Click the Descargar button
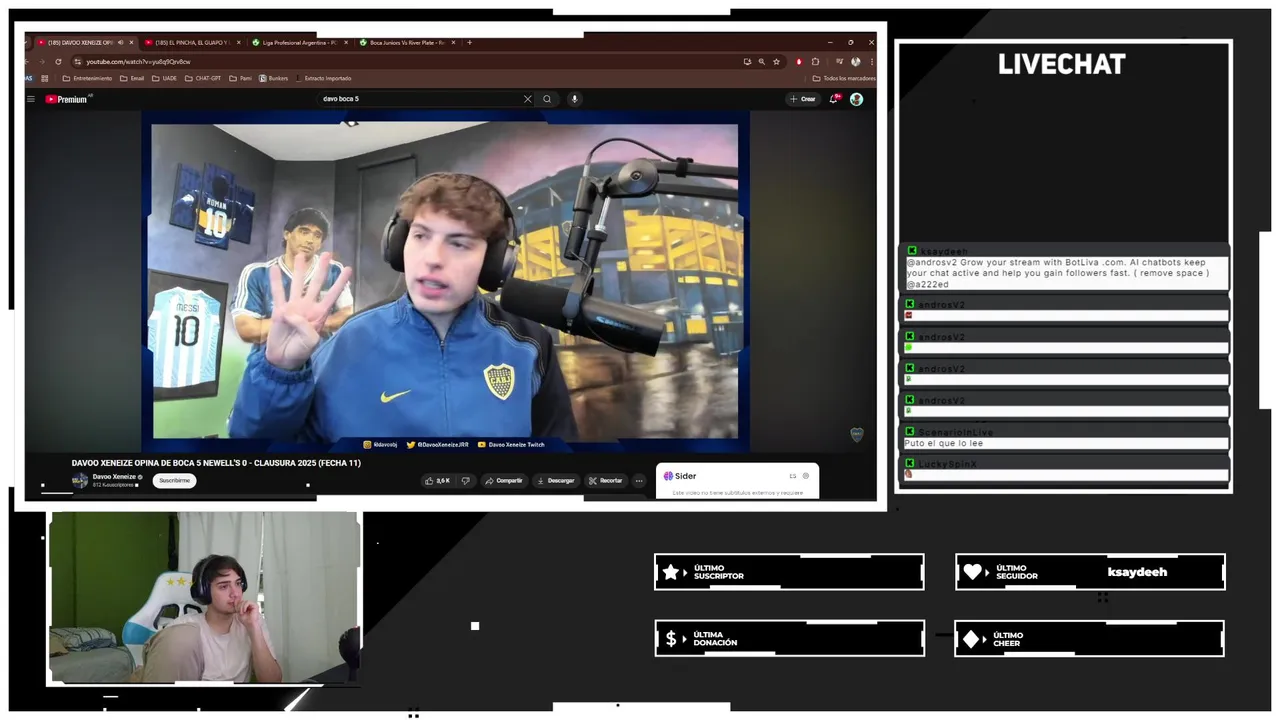 556,481
